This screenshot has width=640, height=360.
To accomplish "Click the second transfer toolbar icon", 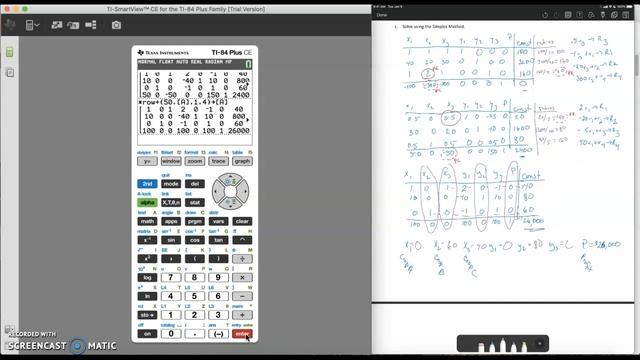I will 73,25.
